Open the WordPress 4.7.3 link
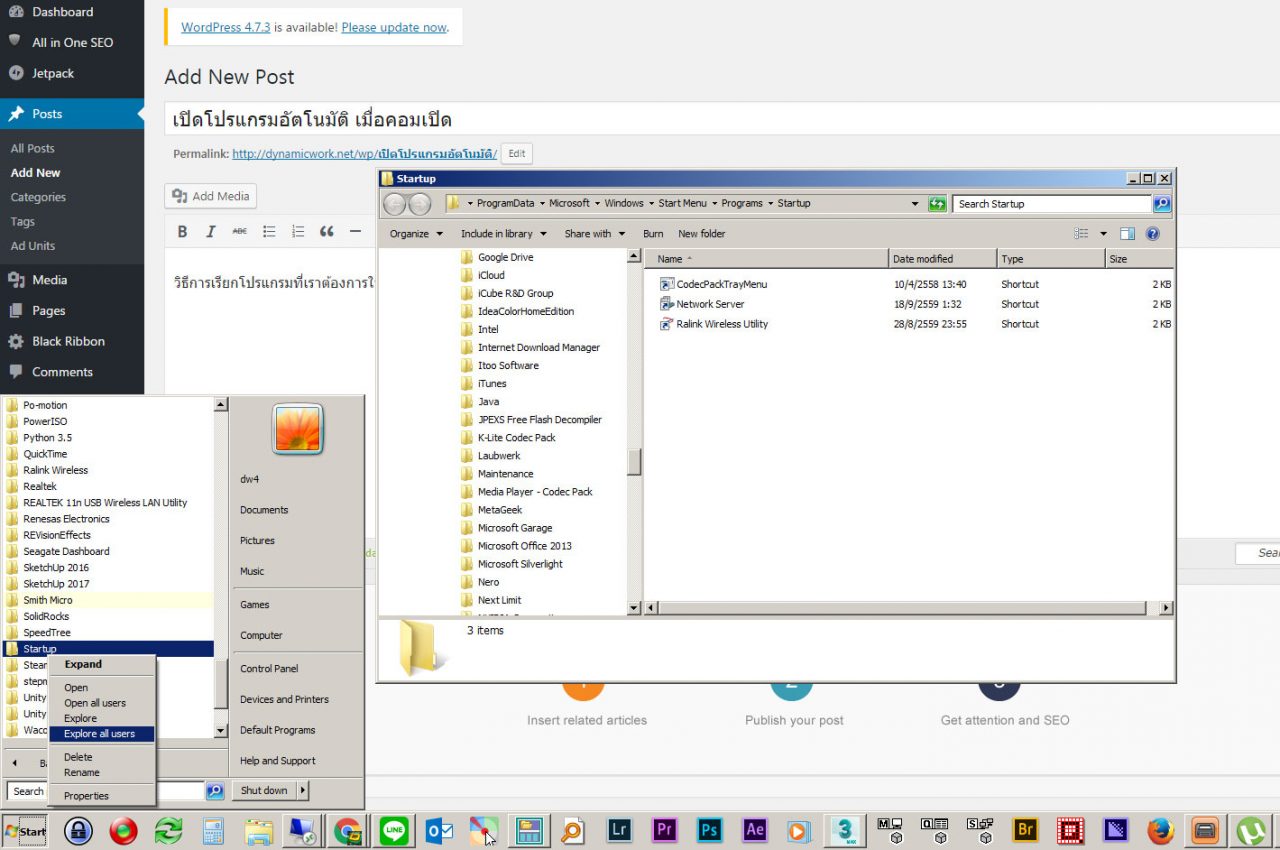The width and height of the screenshot is (1280, 850). point(226,27)
